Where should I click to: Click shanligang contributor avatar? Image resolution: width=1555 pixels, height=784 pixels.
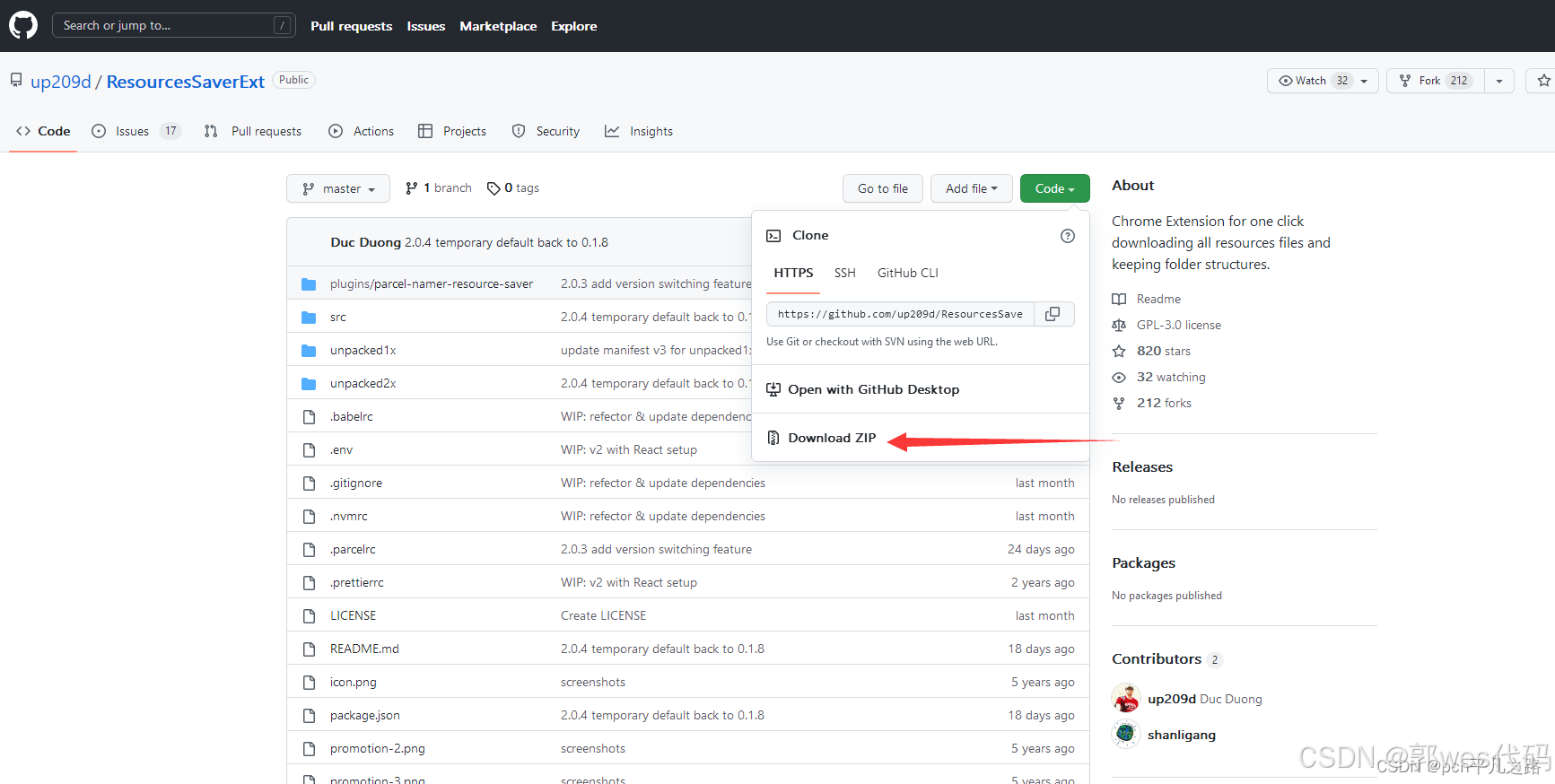point(1126,734)
